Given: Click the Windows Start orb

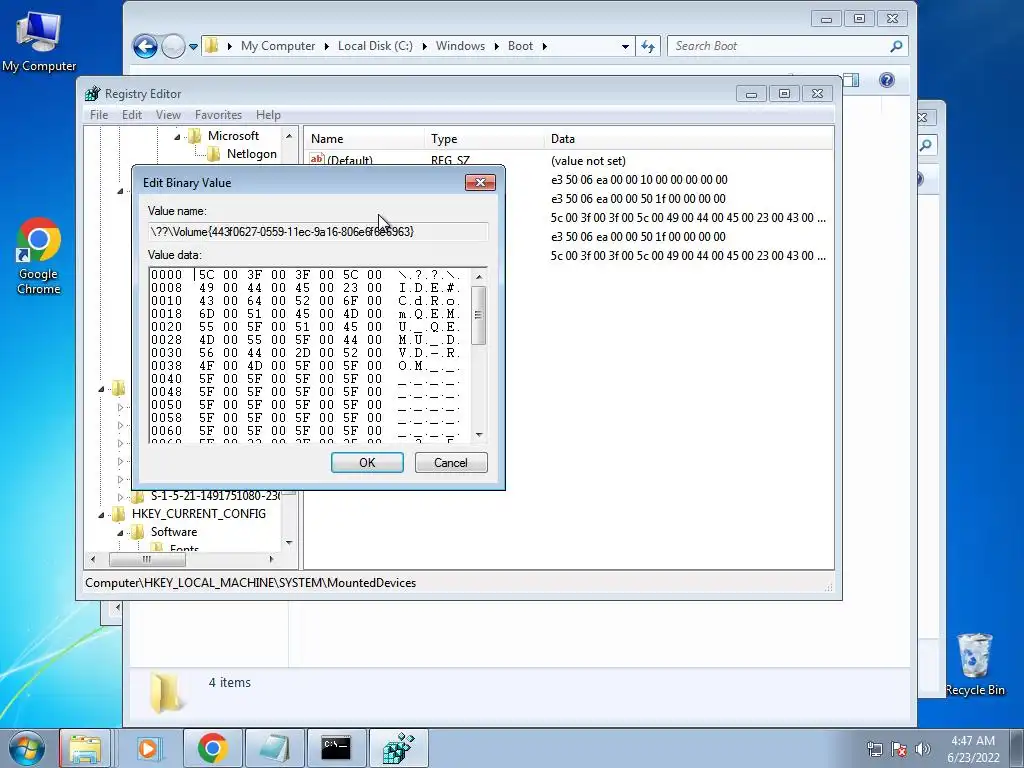Looking at the screenshot, I should point(27,748).
